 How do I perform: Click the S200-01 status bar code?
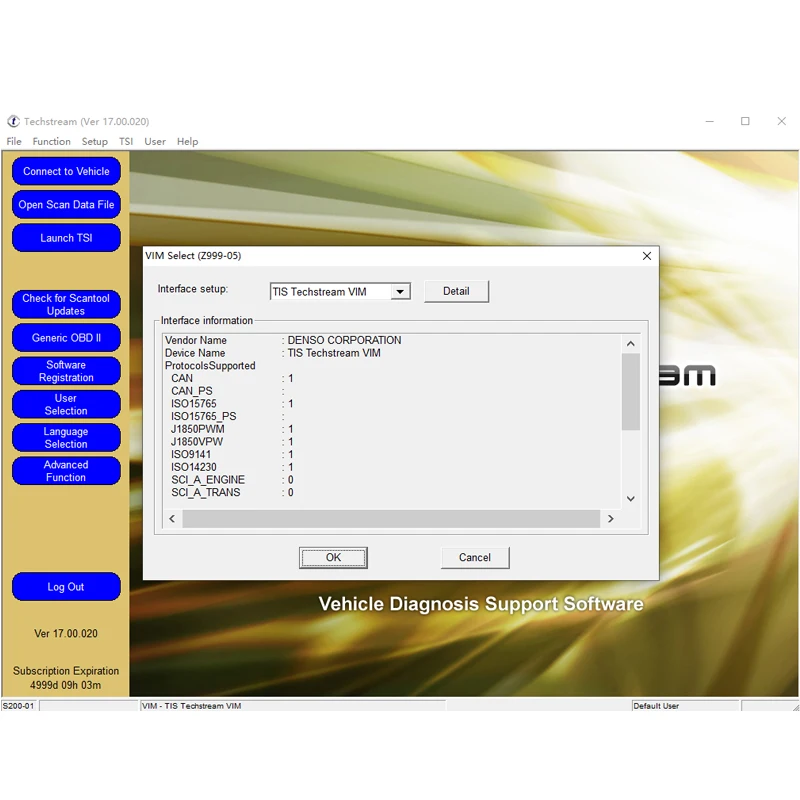(x=18, y=706)
